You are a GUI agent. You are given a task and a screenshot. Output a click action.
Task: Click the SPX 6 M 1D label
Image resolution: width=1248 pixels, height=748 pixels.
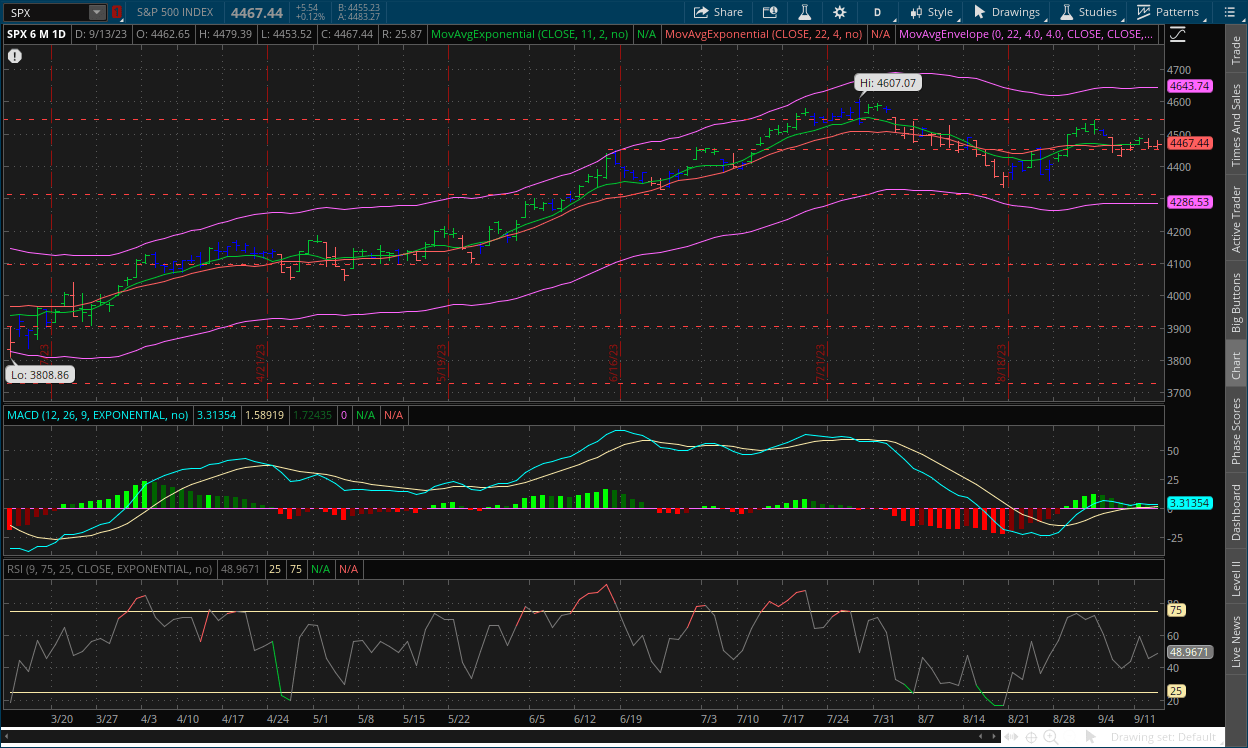(x=37, y=34)
